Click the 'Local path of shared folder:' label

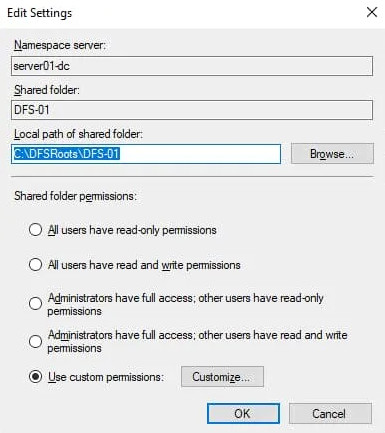[x=78, y=134]
